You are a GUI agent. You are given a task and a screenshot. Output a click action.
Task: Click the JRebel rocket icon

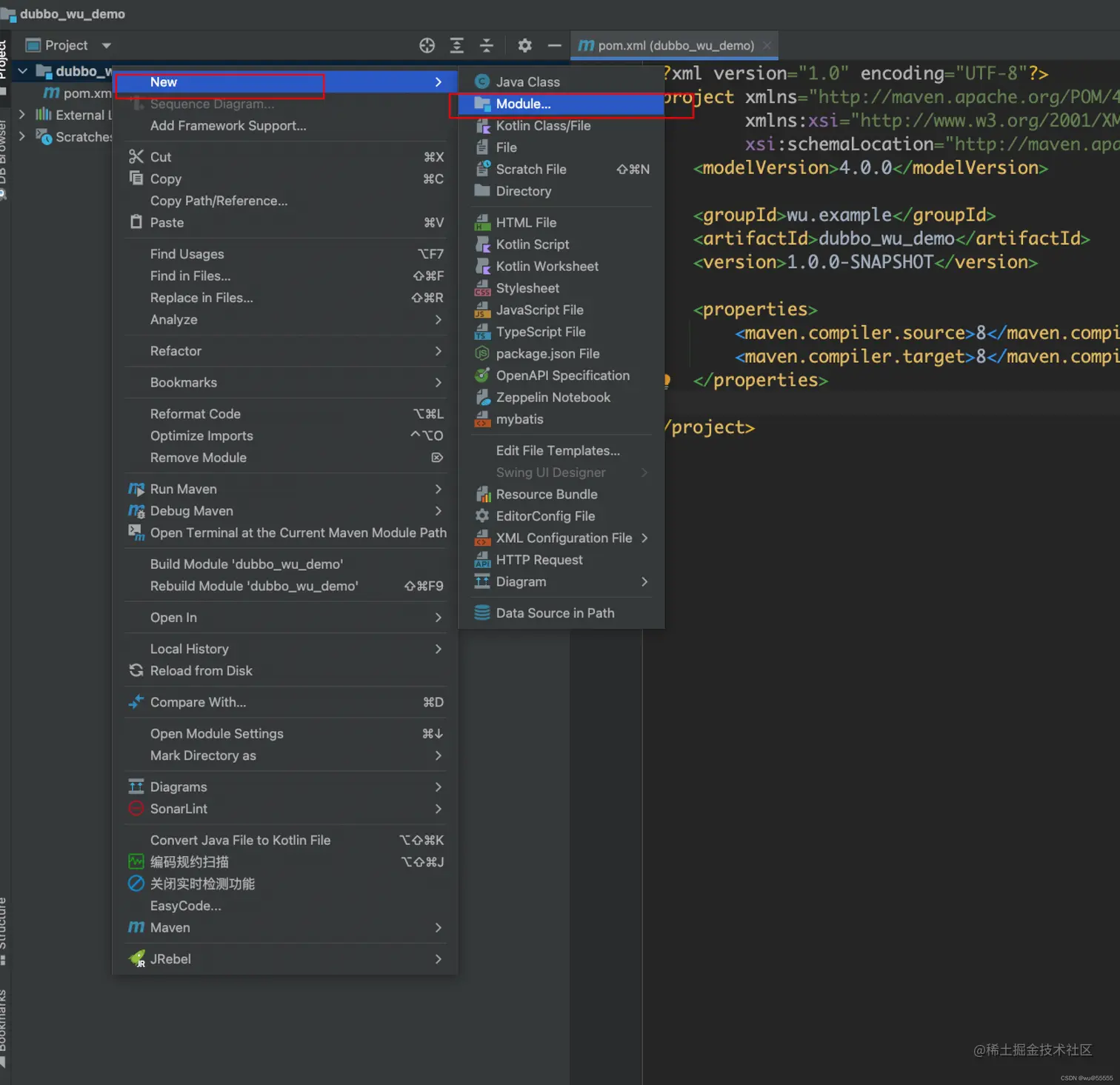tap(137, 959)
